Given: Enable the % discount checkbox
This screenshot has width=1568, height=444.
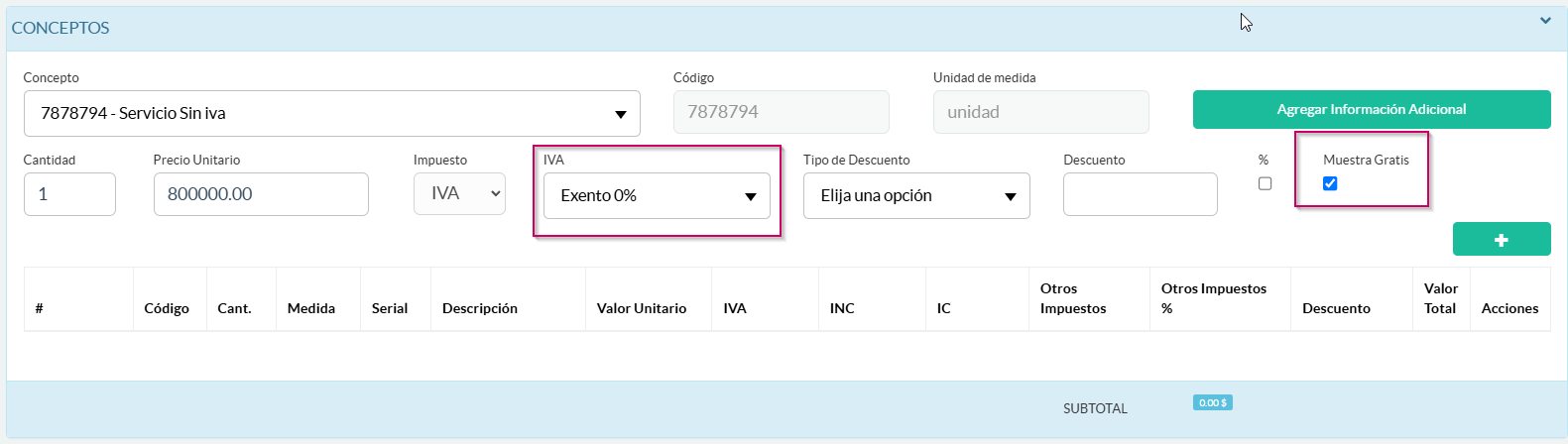Looking at the screenshot, I should click(1265, 183).
